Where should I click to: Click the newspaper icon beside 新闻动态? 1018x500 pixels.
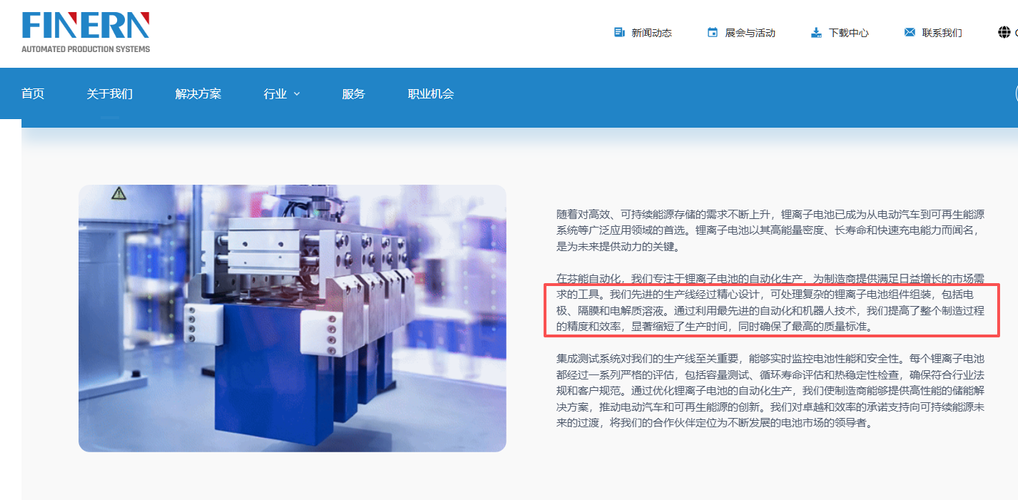pyautogui.click(x=619, y=32)
